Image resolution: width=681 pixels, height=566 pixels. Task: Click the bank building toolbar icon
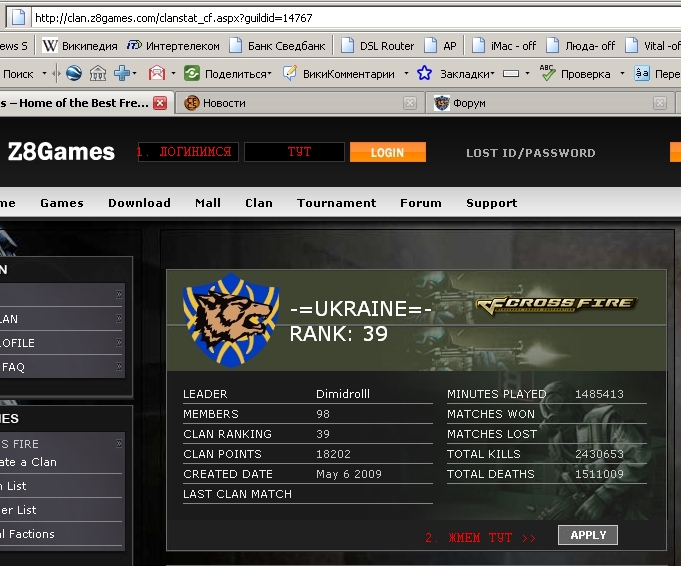pyautogui.click(x=98, y=73)
